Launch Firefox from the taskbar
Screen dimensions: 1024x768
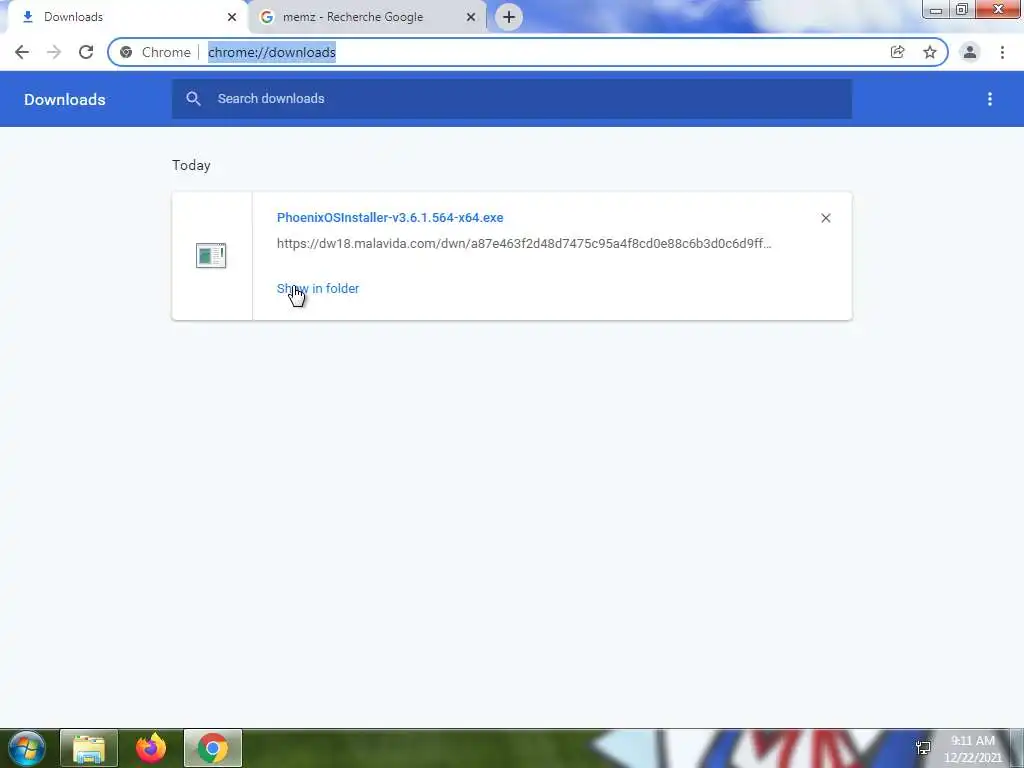click(x=151, y=748)
